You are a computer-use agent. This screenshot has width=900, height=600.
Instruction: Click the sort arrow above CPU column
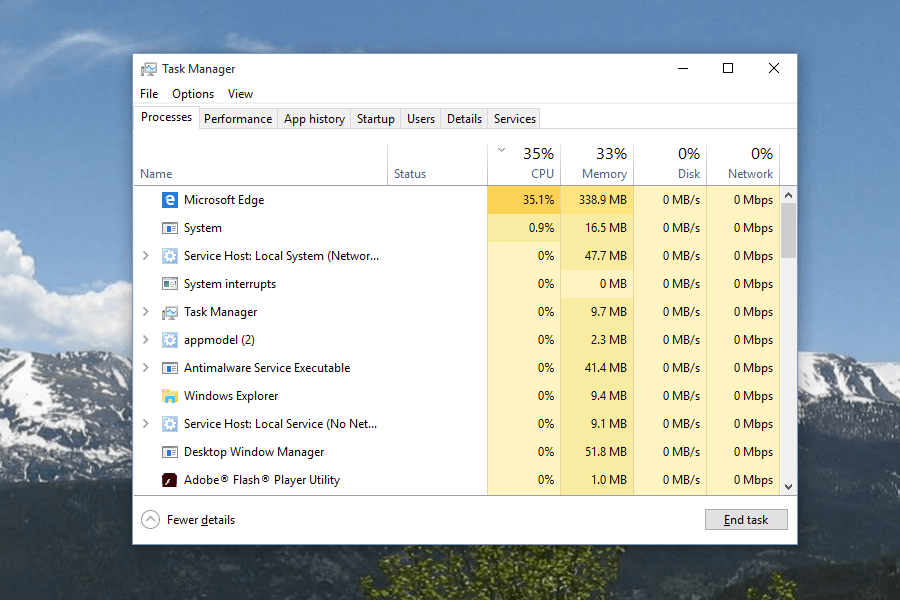tap(502, 150)
